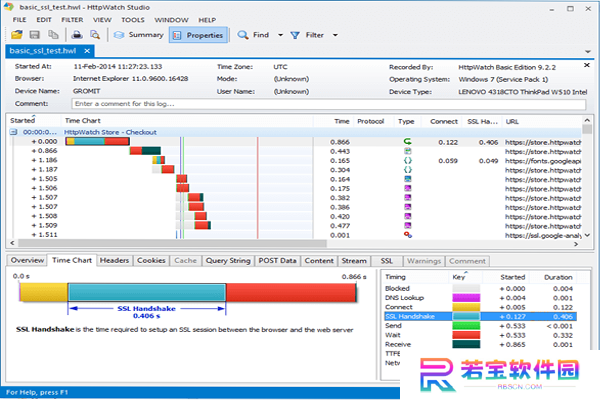Expand the Find dropdown arrow

280,35
